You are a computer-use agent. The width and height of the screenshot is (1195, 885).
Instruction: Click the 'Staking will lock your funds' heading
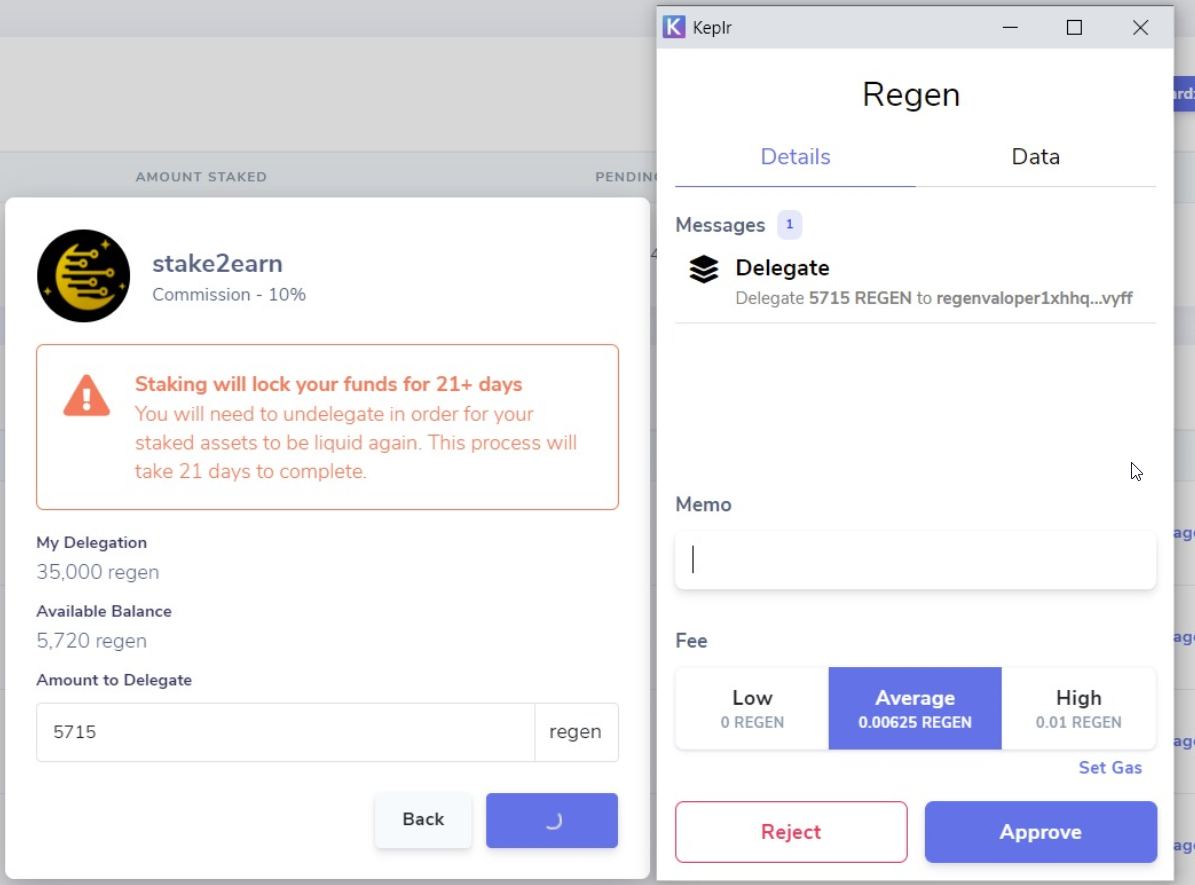tap(328, 384)
